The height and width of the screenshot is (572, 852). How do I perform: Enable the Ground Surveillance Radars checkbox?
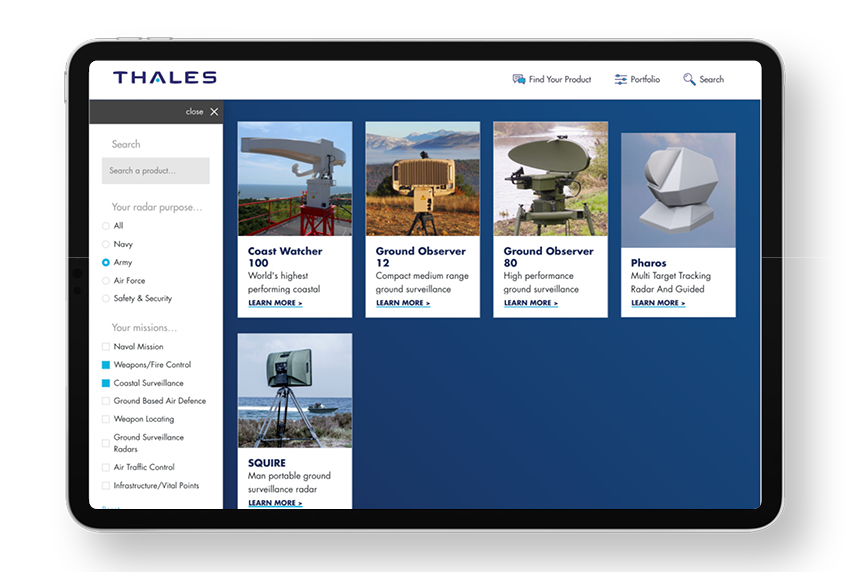(106, 443)
